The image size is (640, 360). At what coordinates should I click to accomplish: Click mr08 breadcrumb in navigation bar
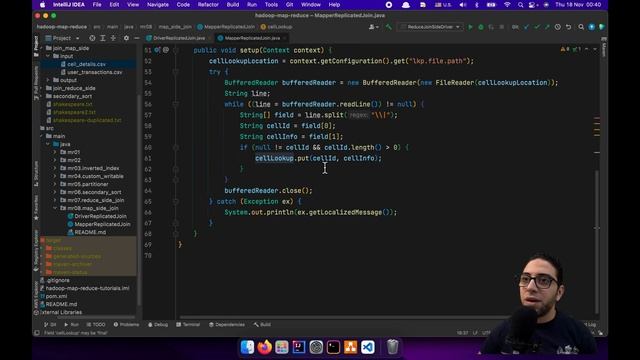146,27
